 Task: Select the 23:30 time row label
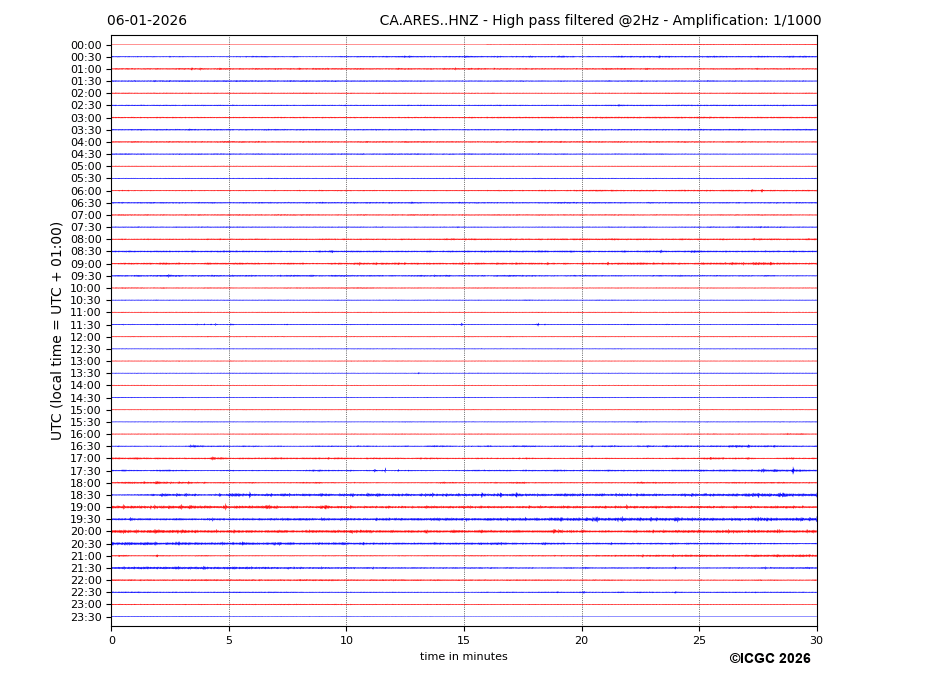click(86, 617)
